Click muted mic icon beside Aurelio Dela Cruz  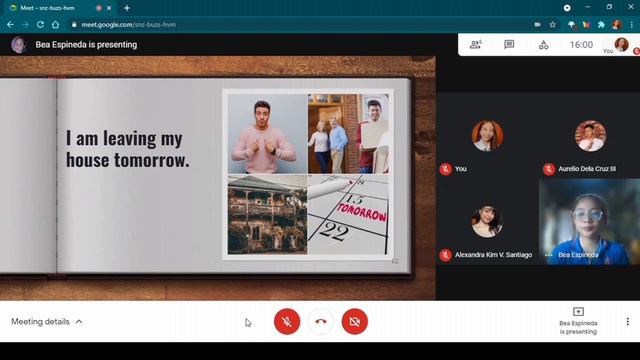pos(549,169)
